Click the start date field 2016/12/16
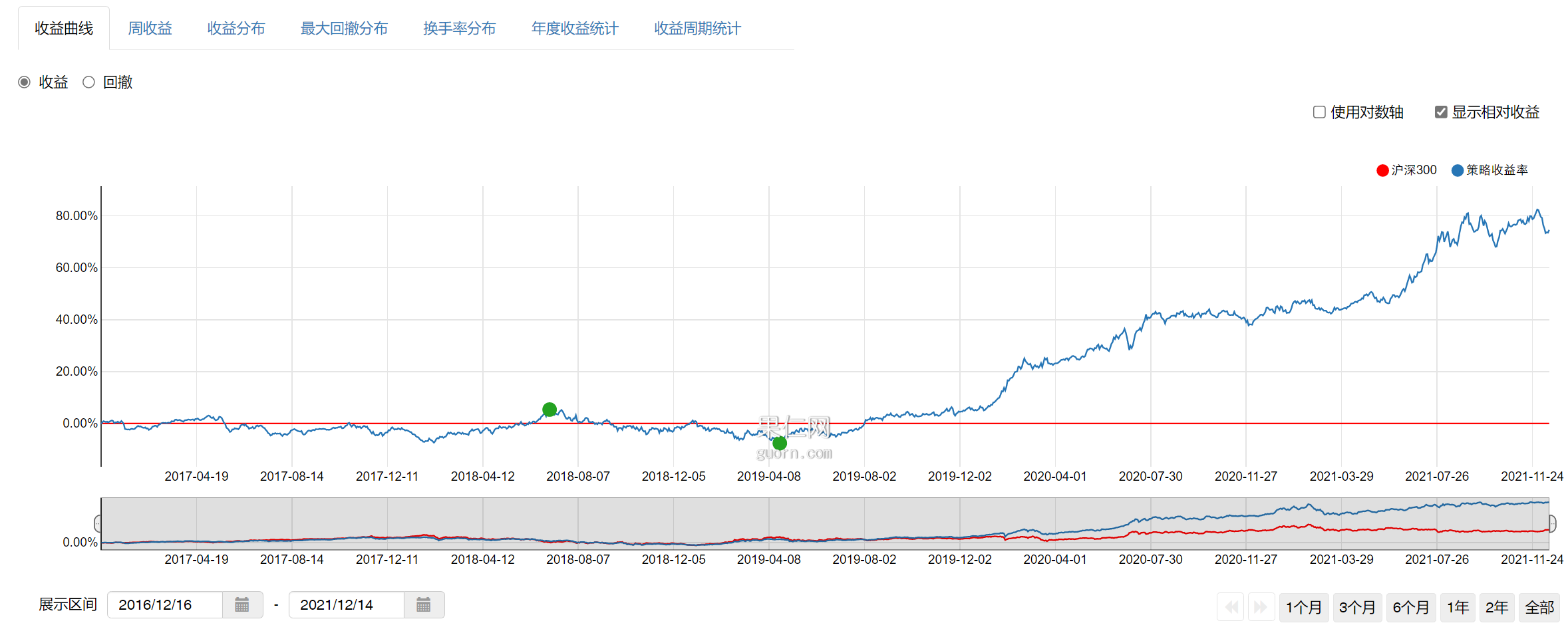The image size is (1568, 637). [x=165, y=605]
